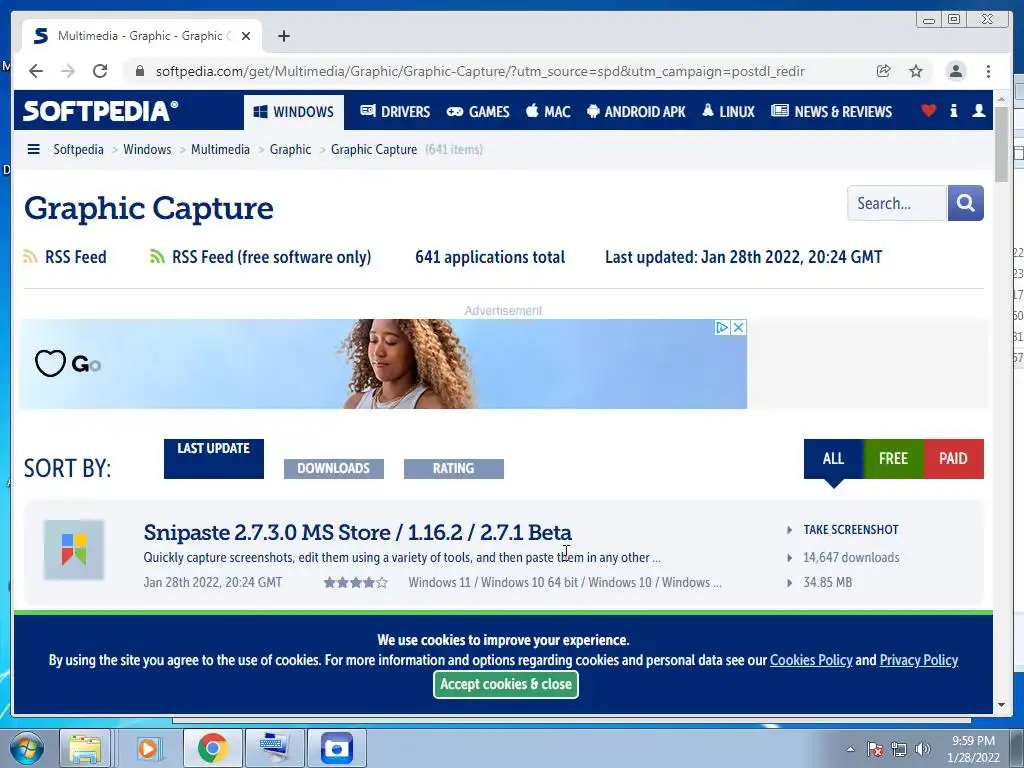Viewport: 1024px width, 768px height.
Task: Sort by Downloads
Action: pos(334,468)
